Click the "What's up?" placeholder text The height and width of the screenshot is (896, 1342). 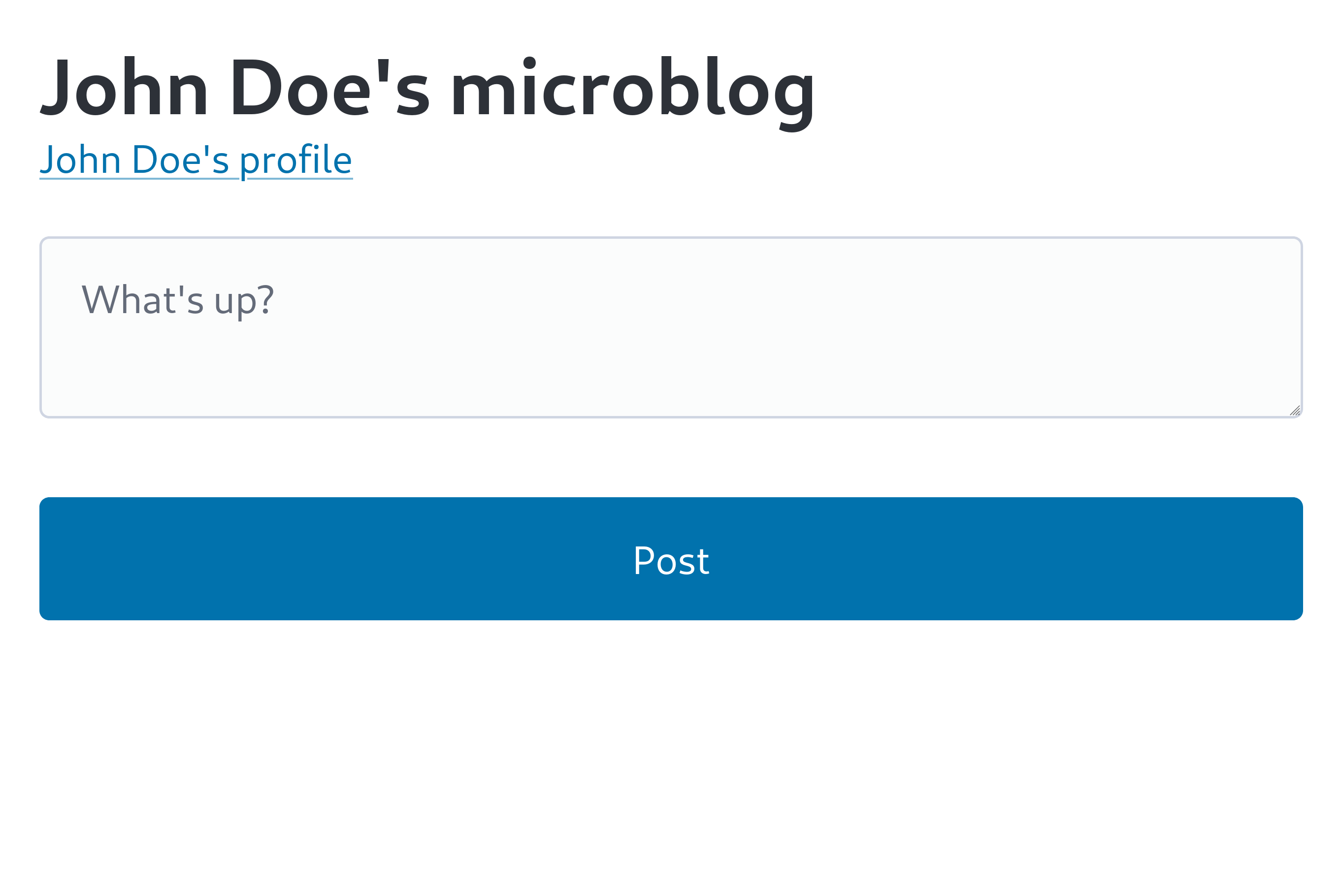tap(178, 300)
